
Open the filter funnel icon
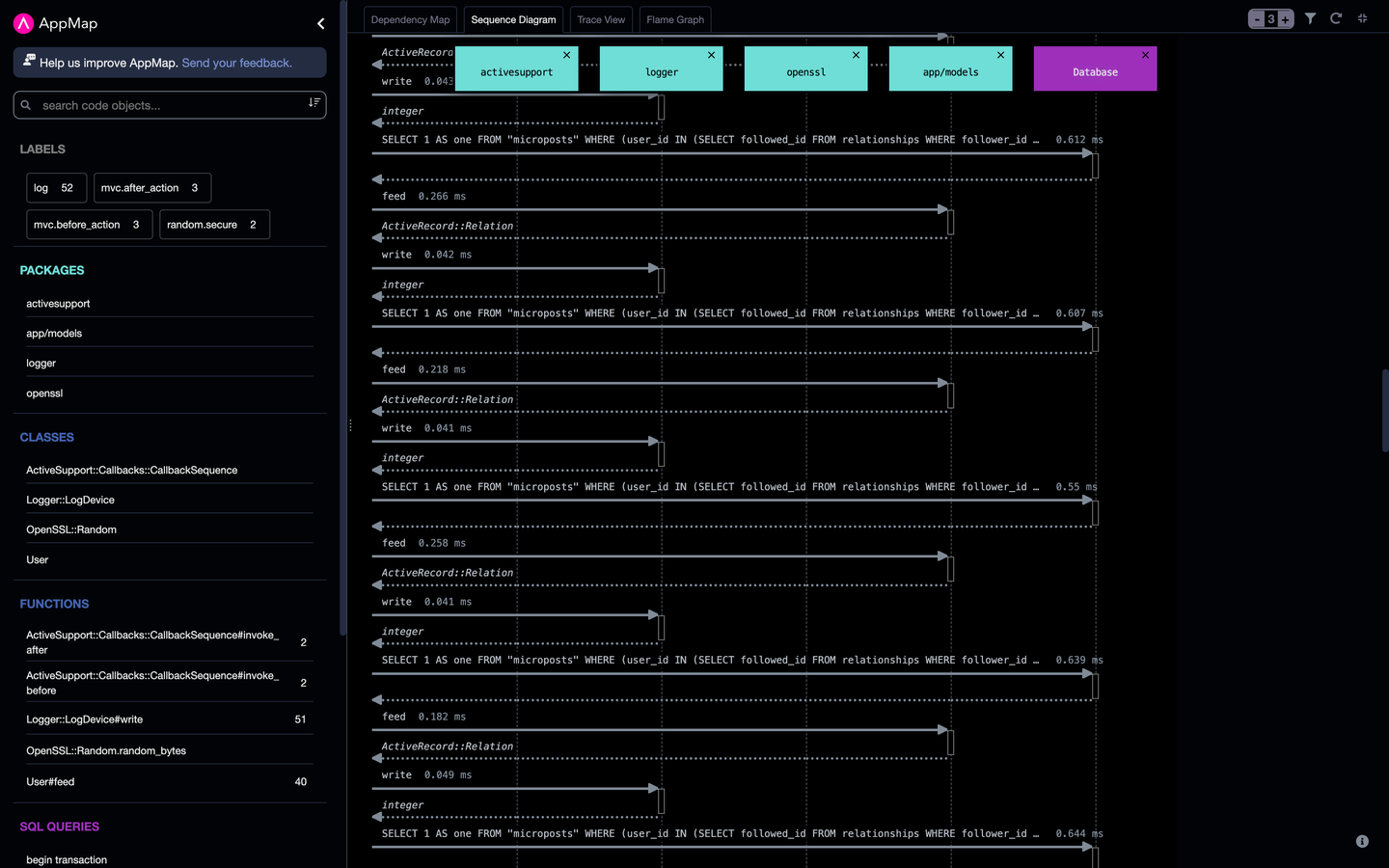click(x=1310, y=18)
